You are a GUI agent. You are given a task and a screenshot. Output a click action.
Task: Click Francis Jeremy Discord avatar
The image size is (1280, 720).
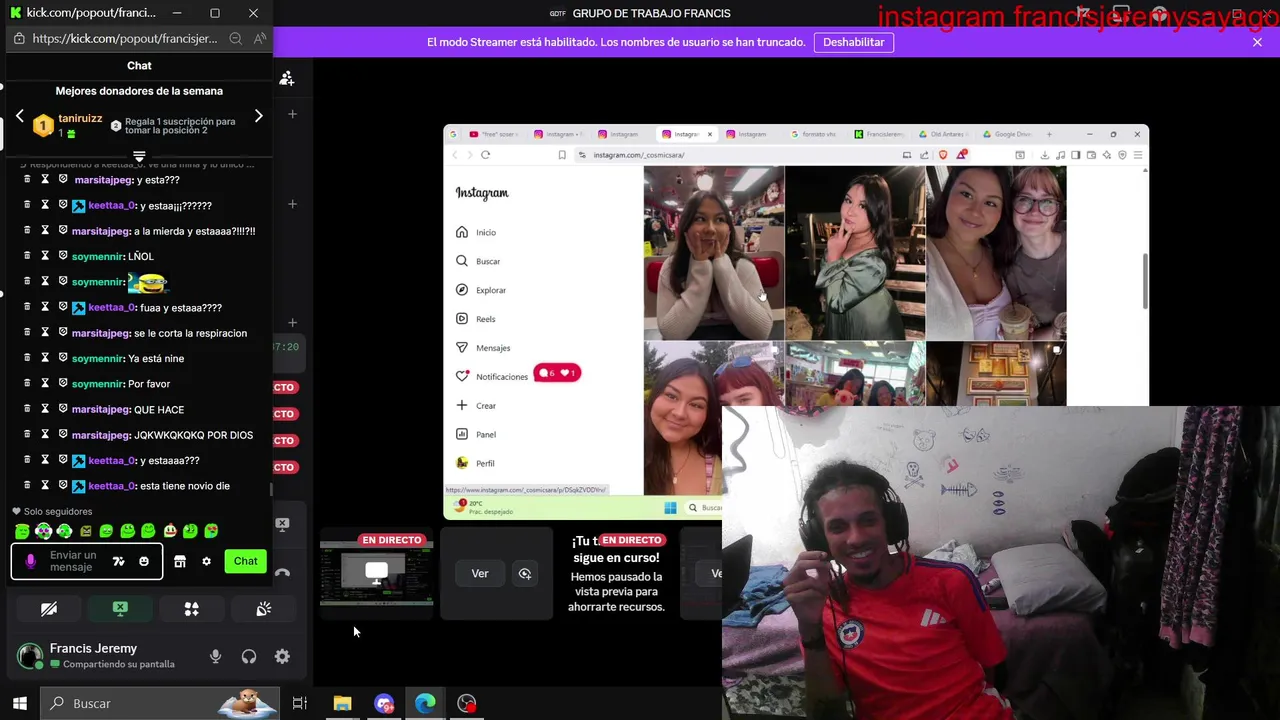coord(30,656)
